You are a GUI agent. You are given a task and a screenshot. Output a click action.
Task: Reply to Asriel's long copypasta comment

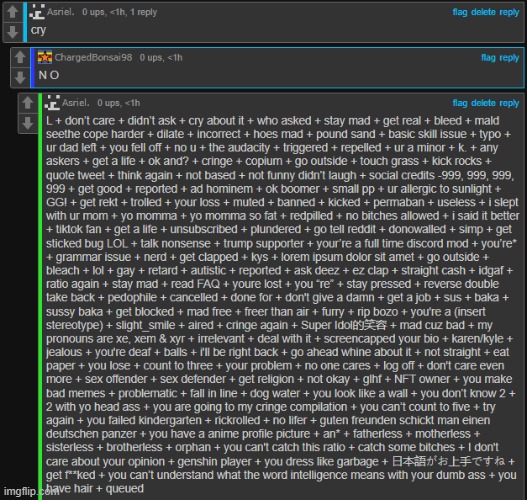tap(509, 103)
